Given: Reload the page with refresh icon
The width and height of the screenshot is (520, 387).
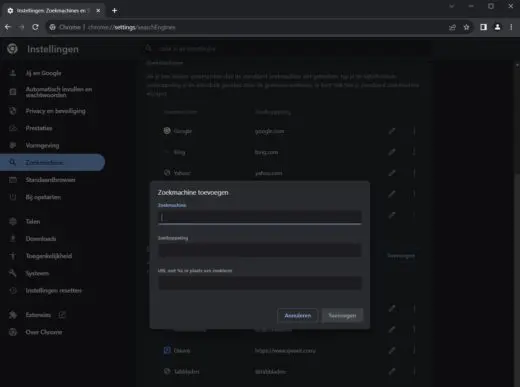Looking at the screenshot, I should [x=35, y=27].
